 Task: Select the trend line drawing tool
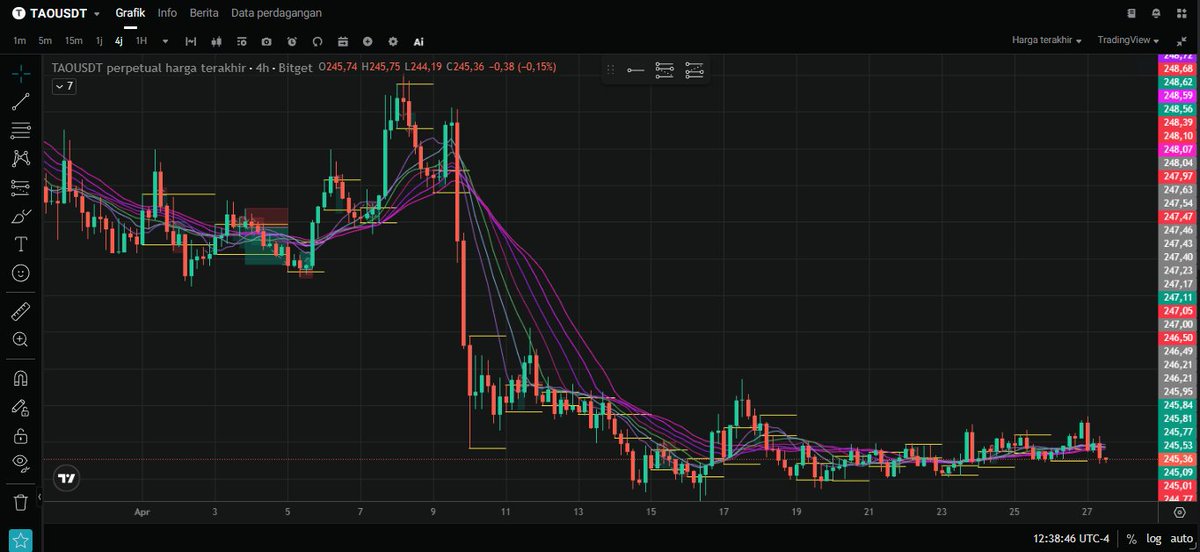(x=20, y=101)
